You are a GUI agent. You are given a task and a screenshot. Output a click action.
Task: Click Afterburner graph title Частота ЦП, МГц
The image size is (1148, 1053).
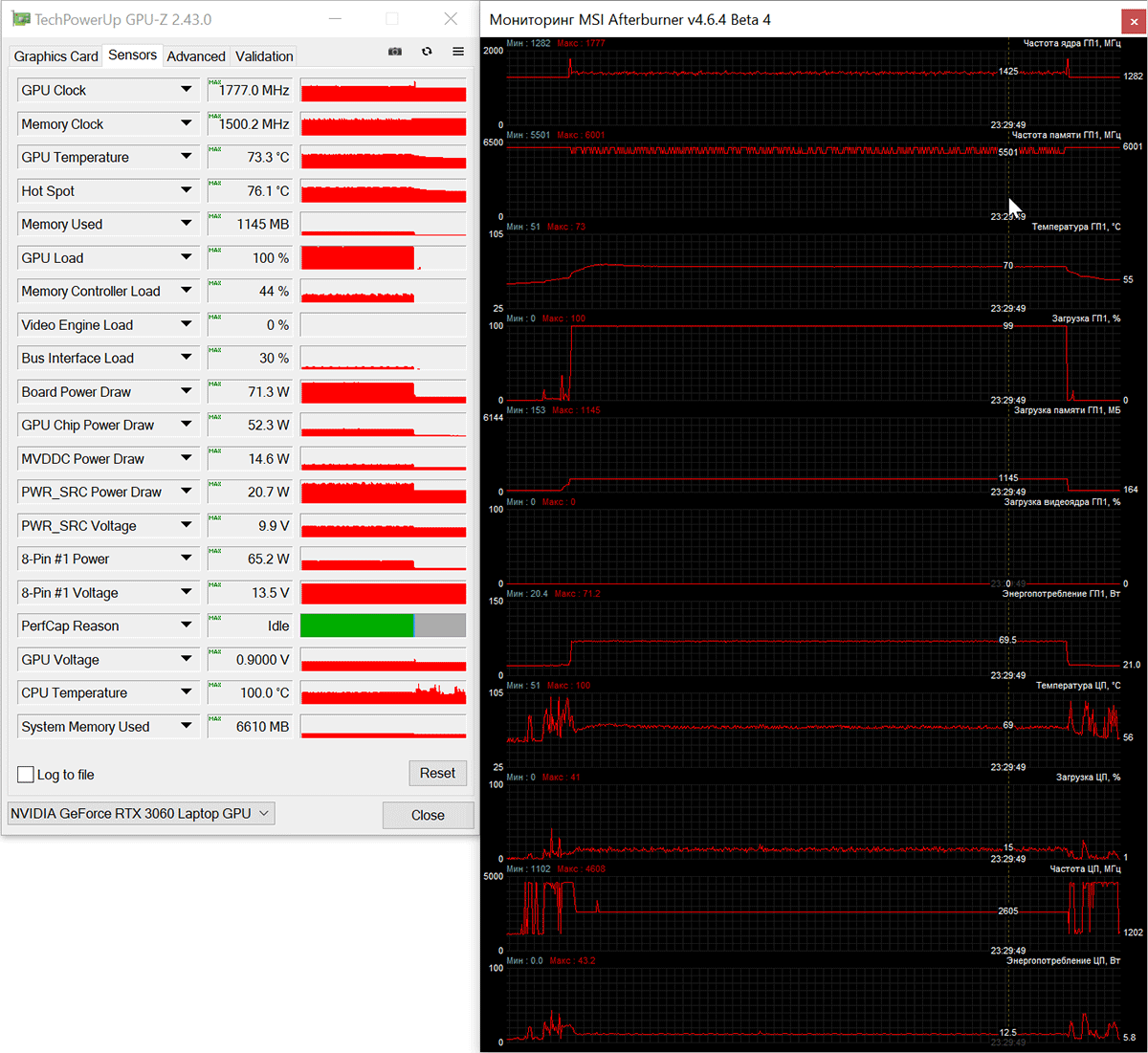[x=1085, y=869]
